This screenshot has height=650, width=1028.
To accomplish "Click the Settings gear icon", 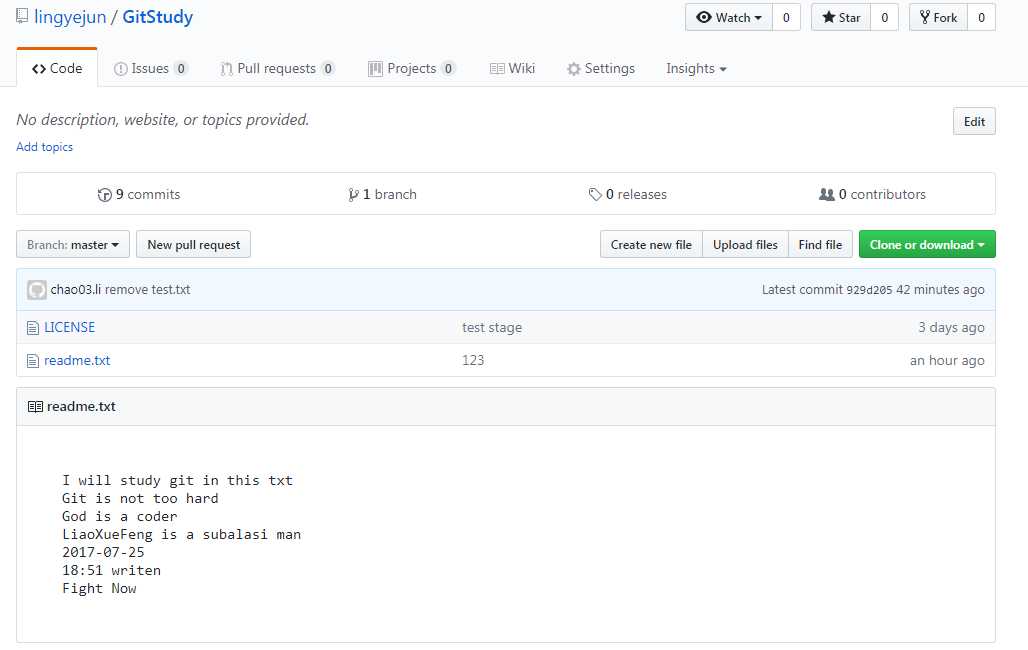I will 574,69.
